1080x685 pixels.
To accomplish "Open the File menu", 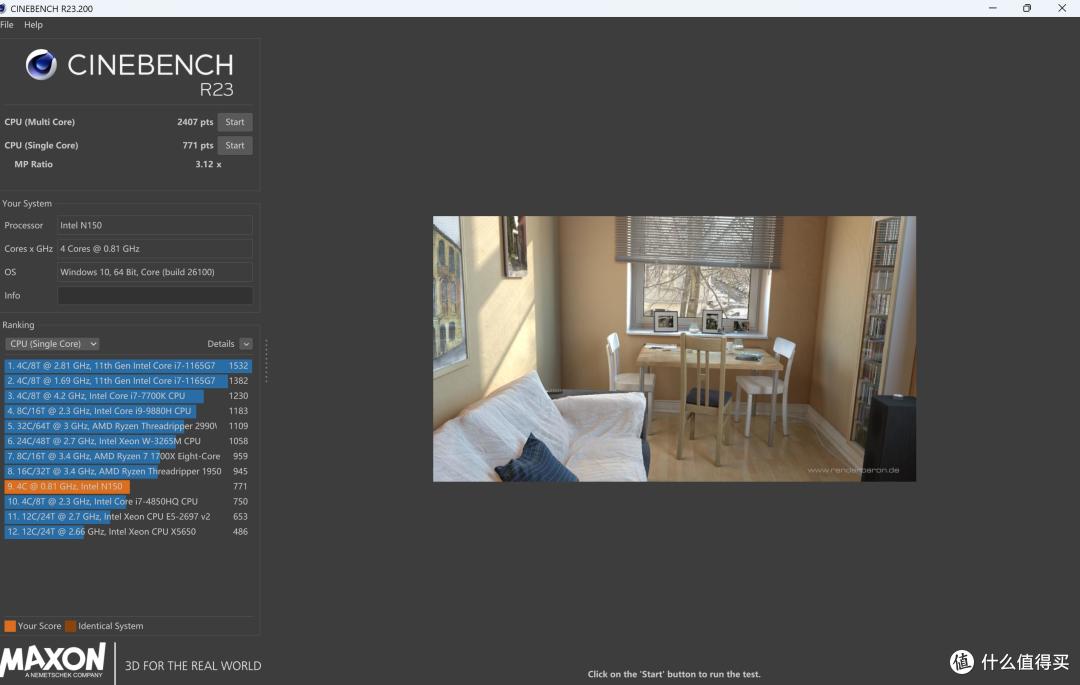I will (6, 25).
